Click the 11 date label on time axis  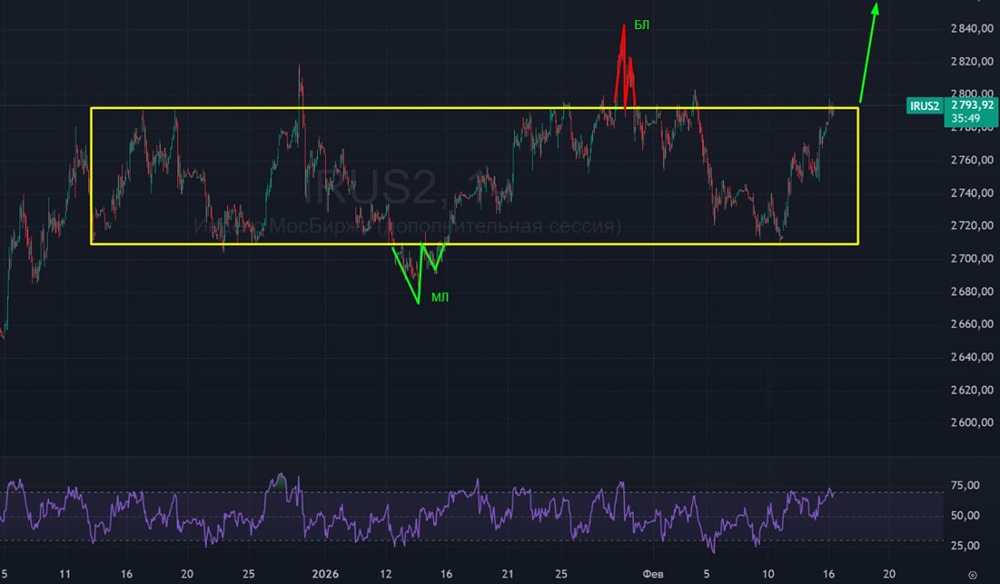coord(65,574)
